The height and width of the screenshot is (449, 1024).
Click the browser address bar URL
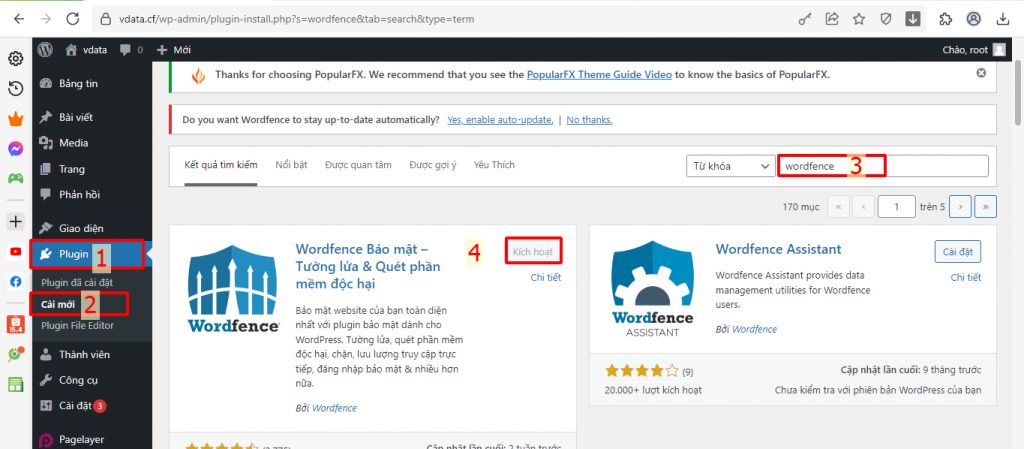296,19
